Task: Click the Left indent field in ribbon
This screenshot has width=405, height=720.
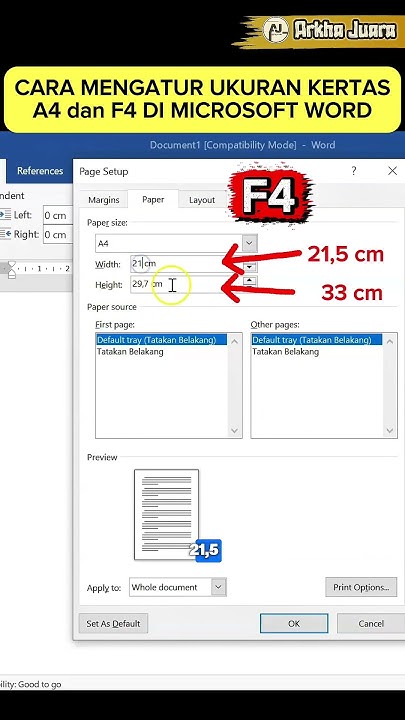Action: 58,215
